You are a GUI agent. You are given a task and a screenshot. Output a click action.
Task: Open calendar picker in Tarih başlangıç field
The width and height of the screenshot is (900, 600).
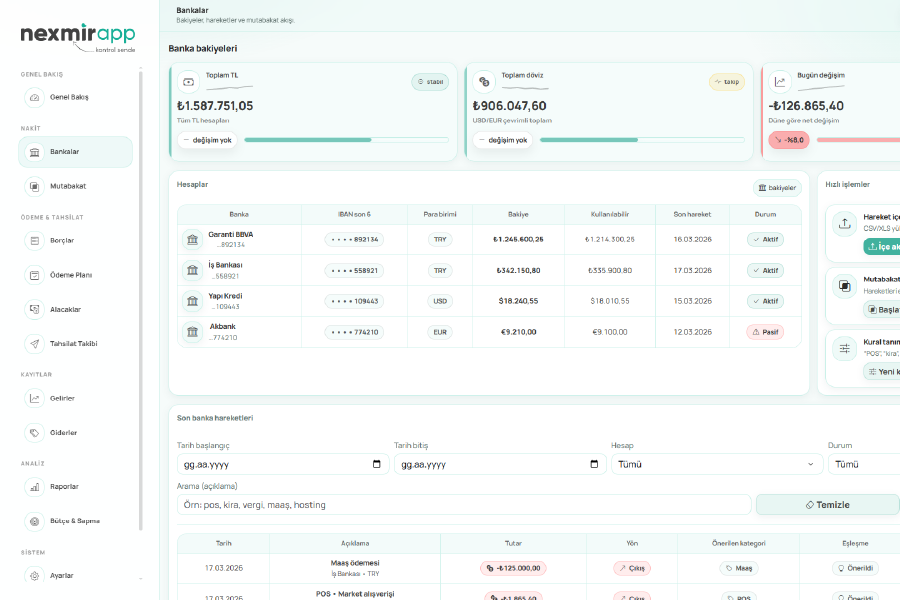(376, 464)
